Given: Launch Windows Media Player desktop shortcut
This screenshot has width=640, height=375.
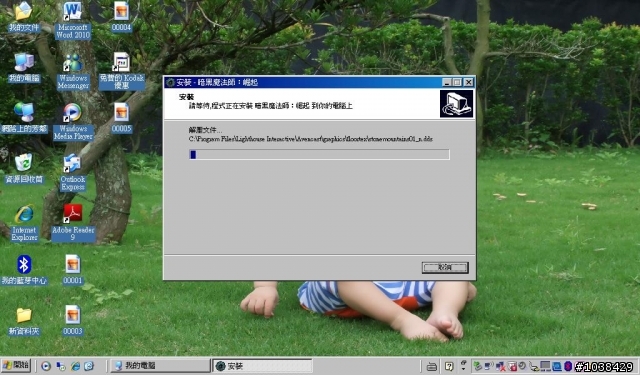Looking at the screenshot, I should (x=73, y=122).
